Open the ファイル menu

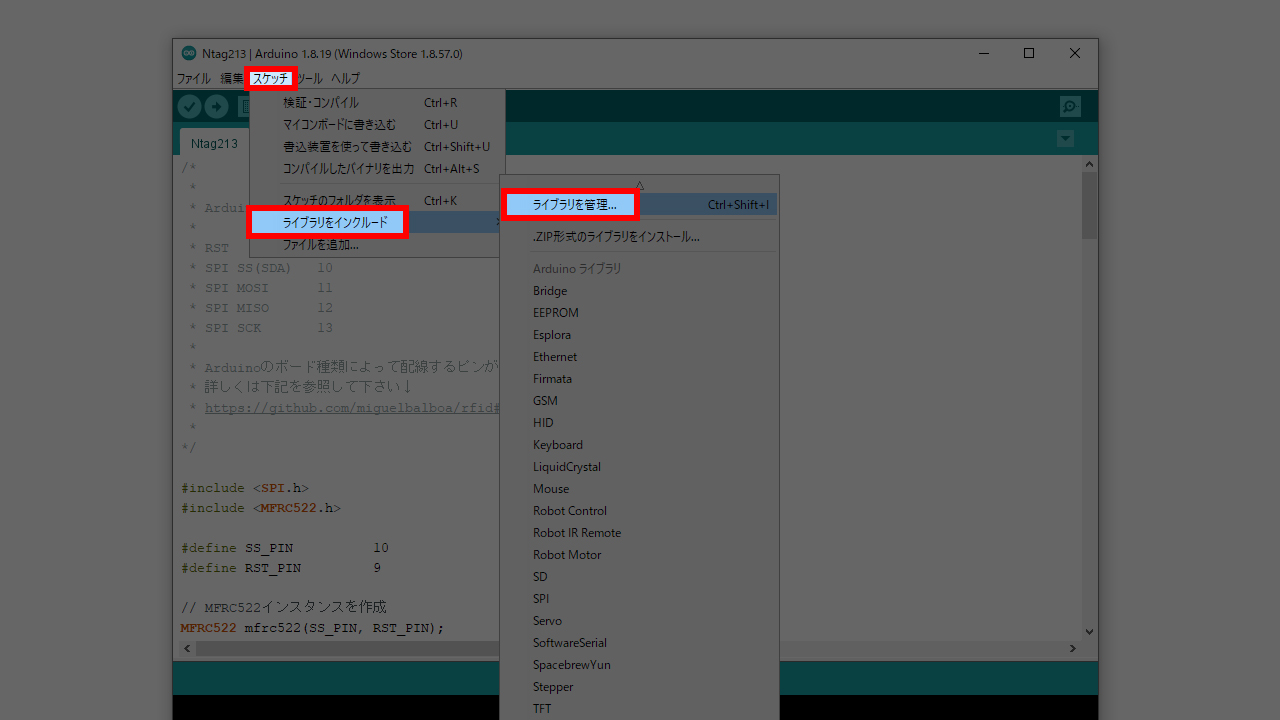[x=194, y=78]
